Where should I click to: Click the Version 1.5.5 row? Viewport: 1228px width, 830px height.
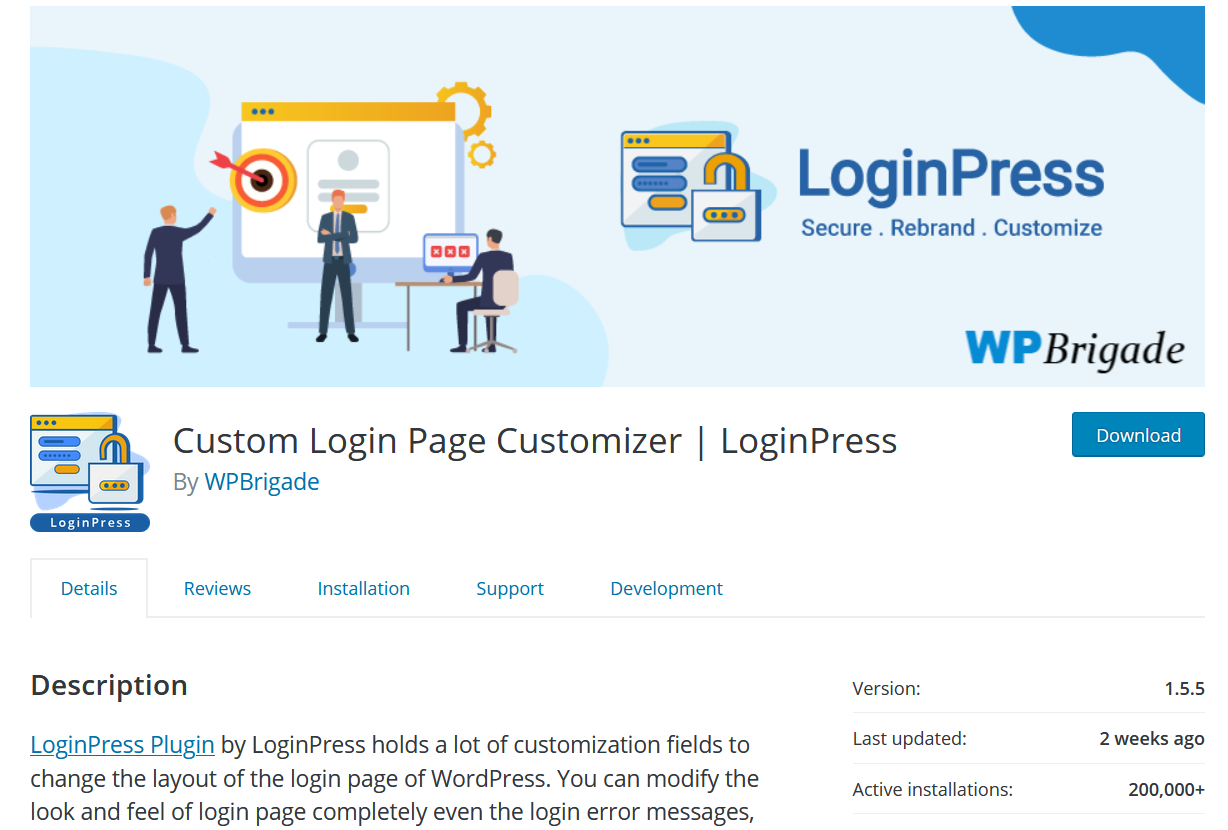click(1028, 688)
